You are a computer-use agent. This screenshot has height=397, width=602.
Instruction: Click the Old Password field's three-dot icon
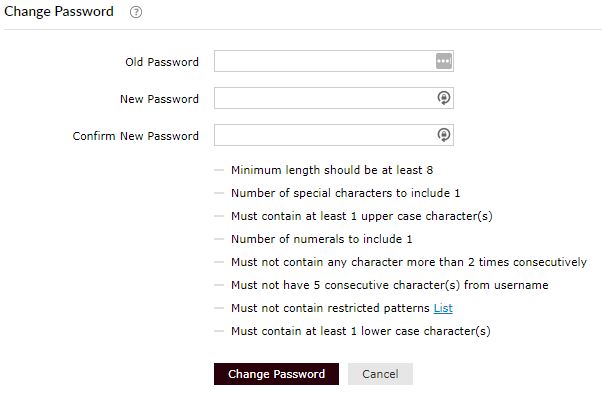point(444,61)
